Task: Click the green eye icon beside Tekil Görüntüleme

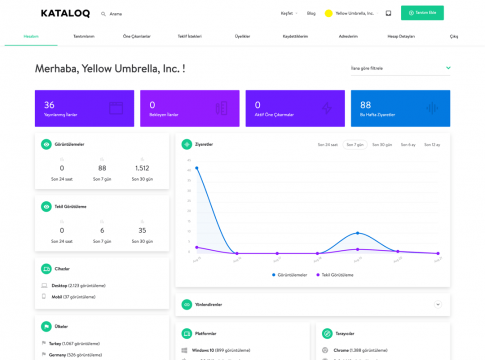Action: tap(46, 207)
